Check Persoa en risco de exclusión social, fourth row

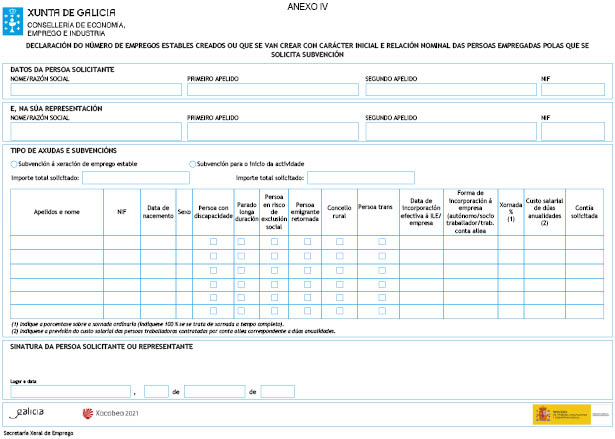[273, 284]
